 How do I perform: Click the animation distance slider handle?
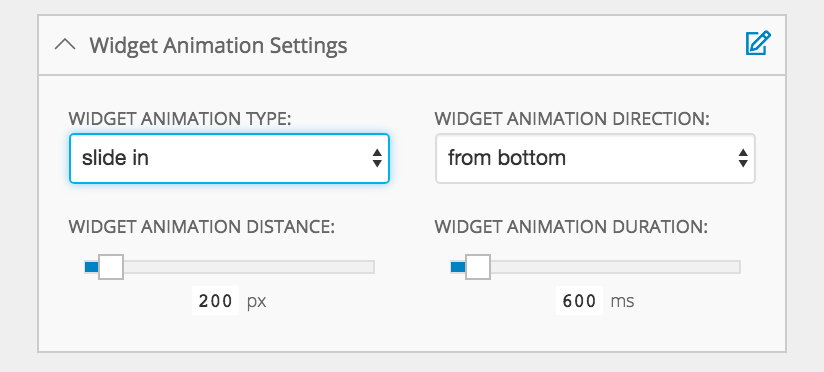111,267
